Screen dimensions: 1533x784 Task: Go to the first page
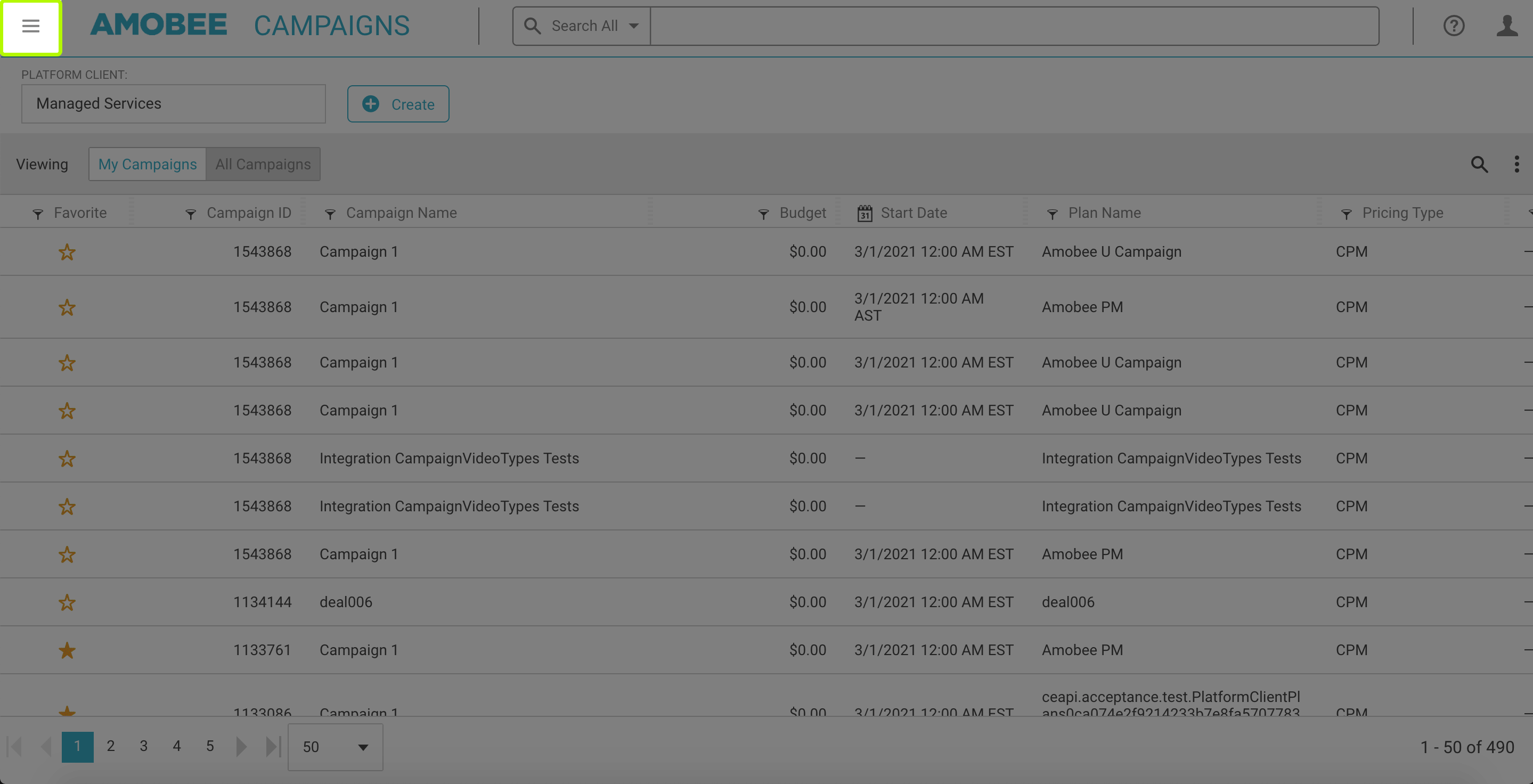coord(14,747)
